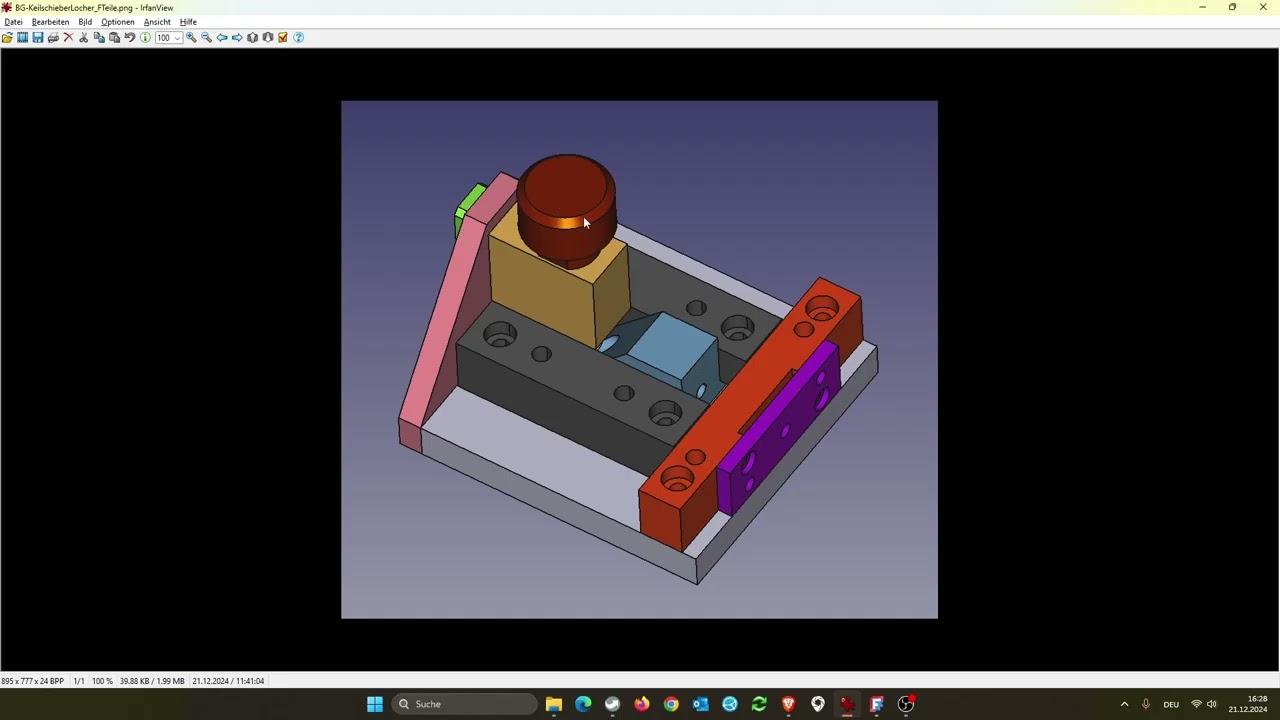Open Firefox from taskbar
Image resolution: width=1280 pixels, height=720 pixels.
(x=642, y=704)
